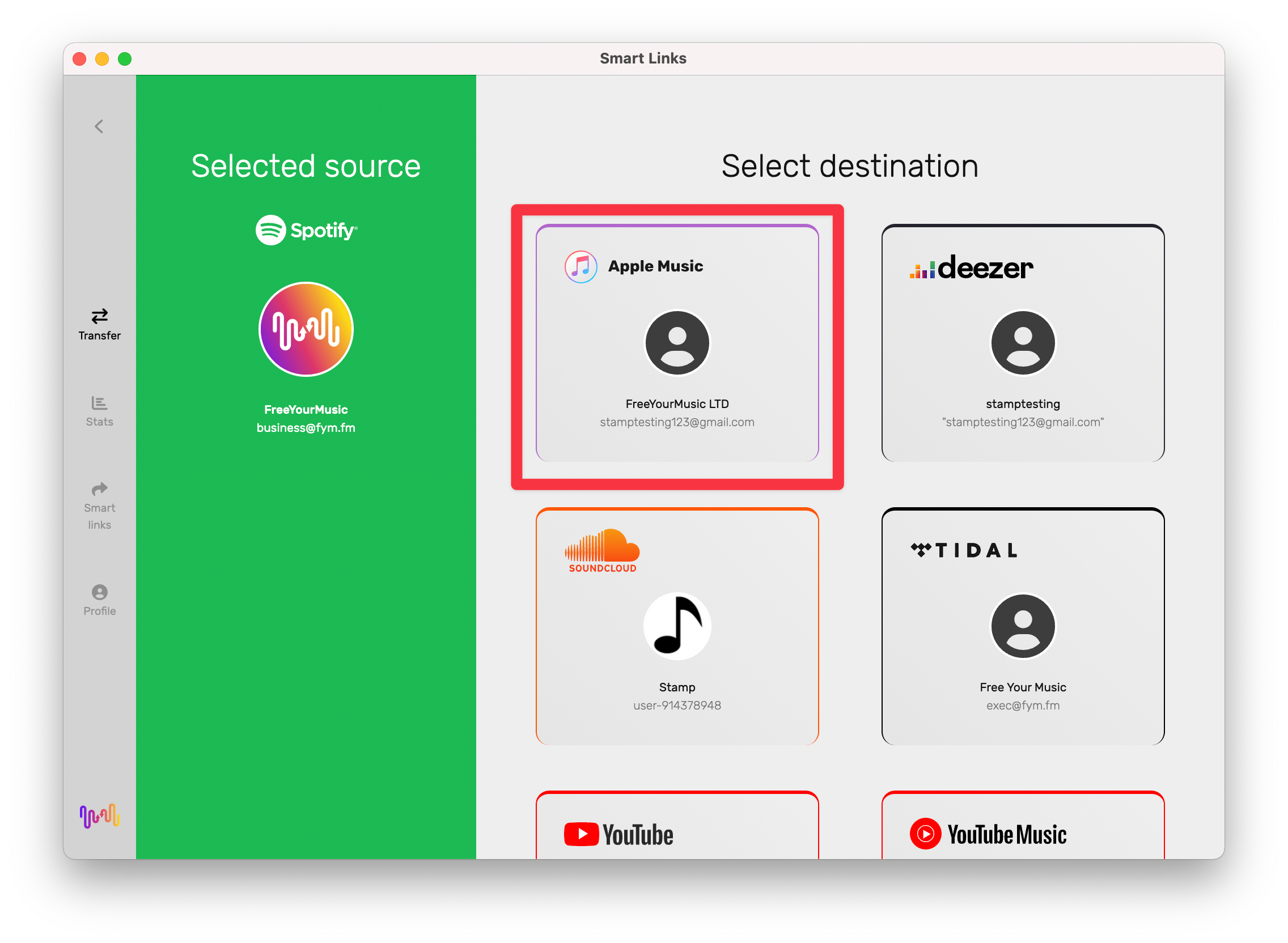
Task: Click the exec@fym.fm TIDAL email
Action: [x=1023, y=706]
